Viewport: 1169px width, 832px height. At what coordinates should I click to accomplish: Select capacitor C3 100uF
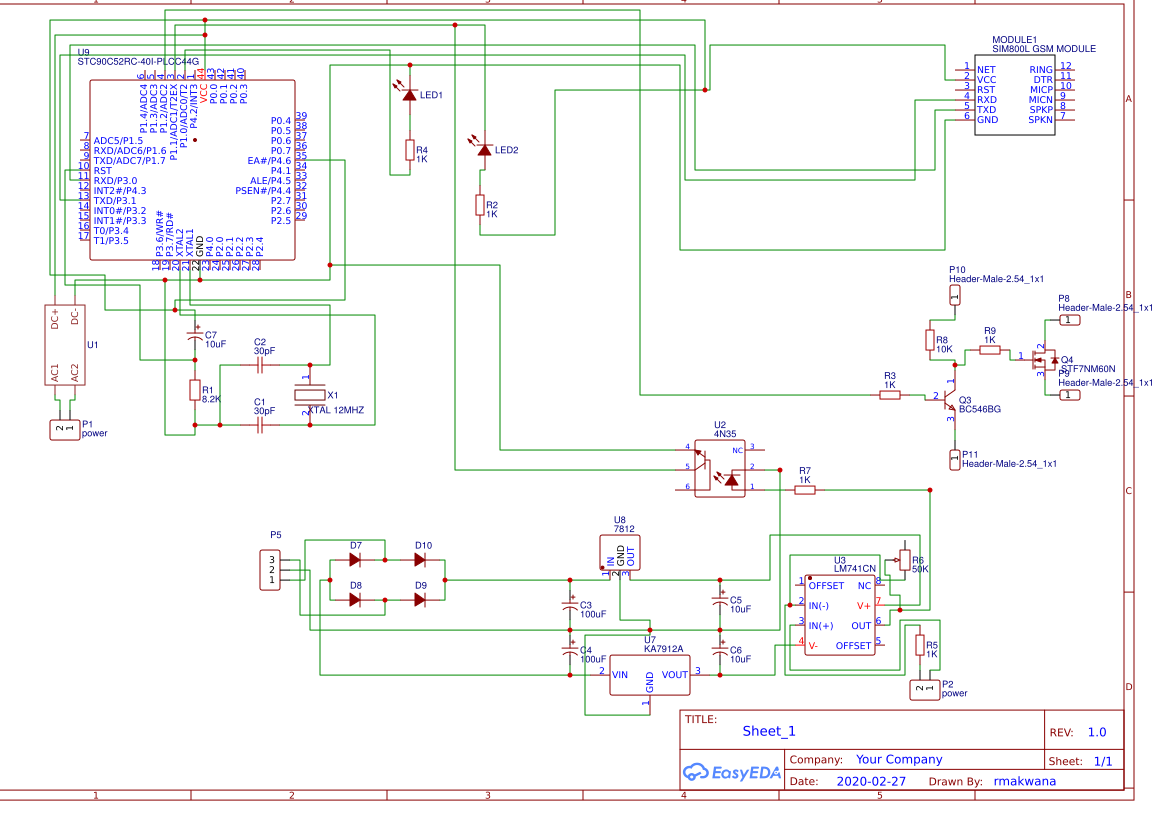pyautogui.click(x=570, y=605)
